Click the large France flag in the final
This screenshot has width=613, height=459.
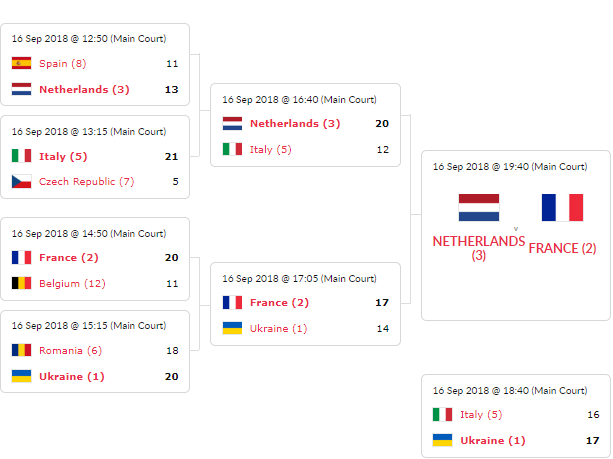pos(561,207)
